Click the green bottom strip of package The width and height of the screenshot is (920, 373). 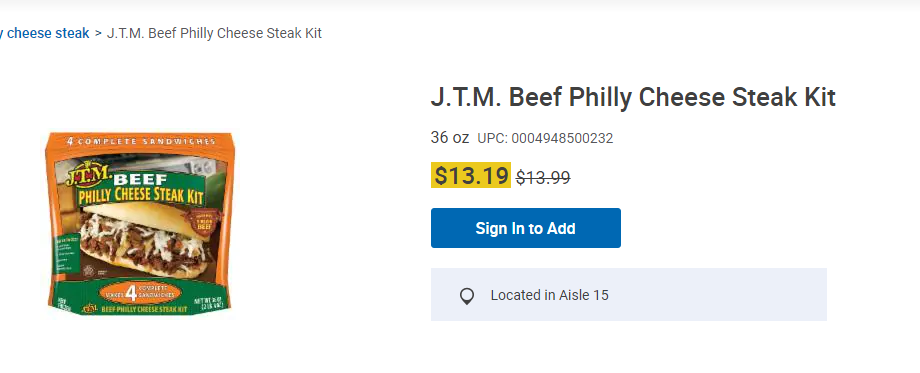(140, 308)
